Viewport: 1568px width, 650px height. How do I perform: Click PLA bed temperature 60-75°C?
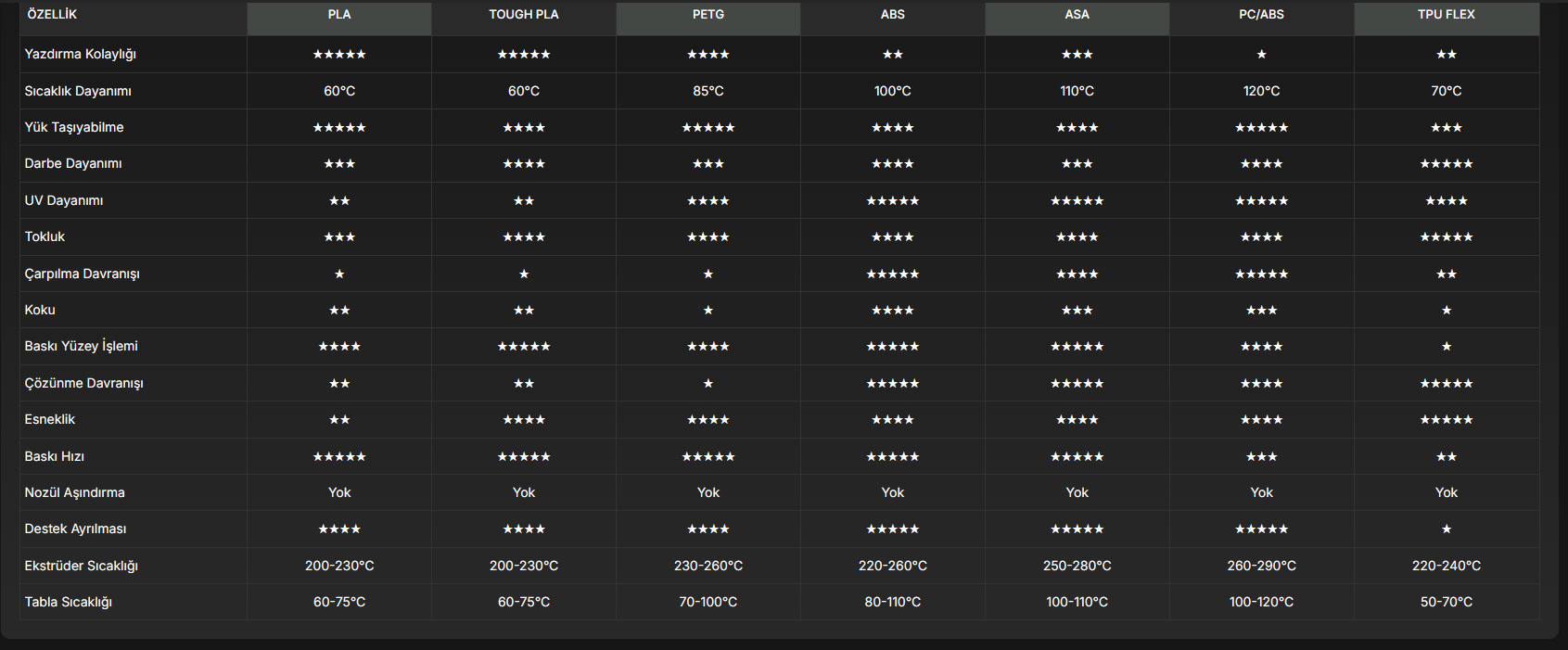[x=339, y=602]
